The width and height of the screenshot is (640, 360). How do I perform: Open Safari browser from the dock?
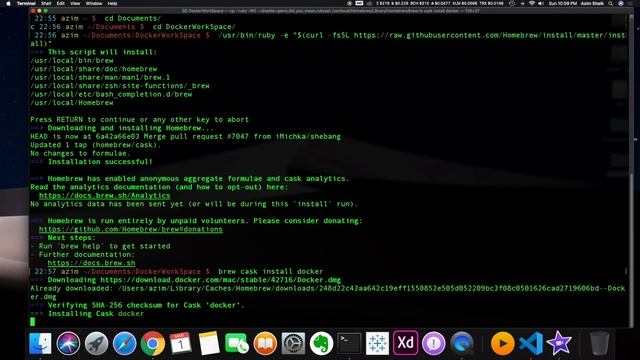pos(124,343)
